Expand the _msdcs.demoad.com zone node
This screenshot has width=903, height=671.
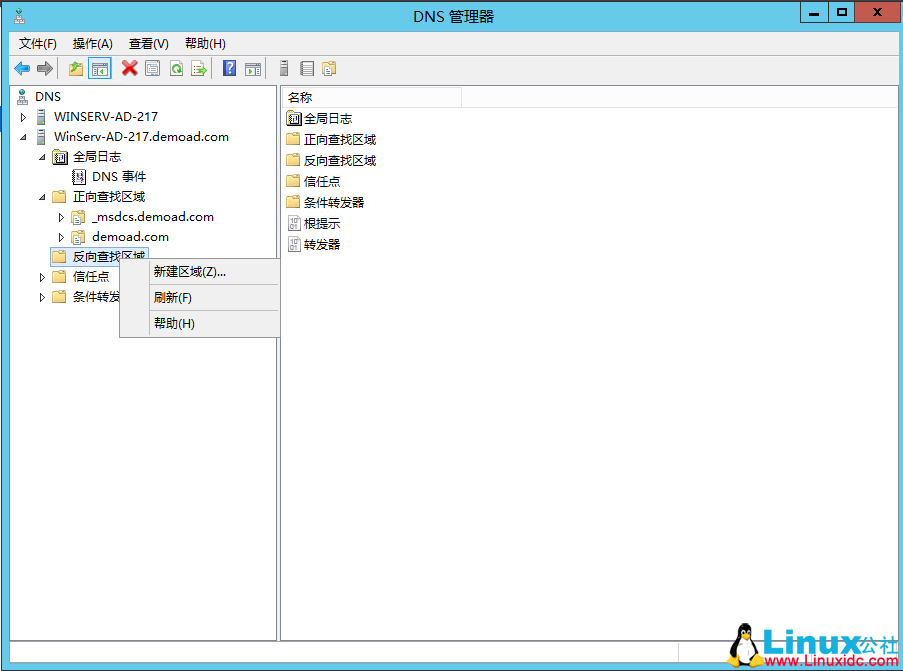pyautogui.click(x=61, y=216)
